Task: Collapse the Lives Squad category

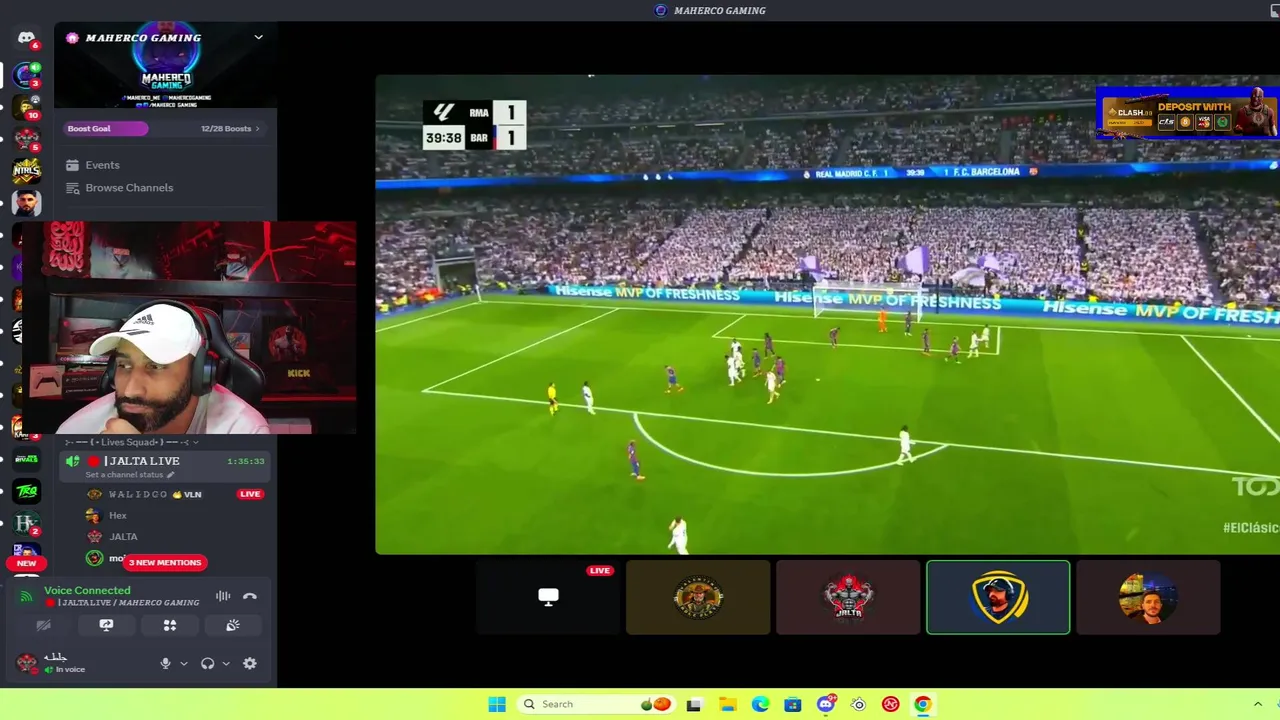Action: tap(131, 442)
